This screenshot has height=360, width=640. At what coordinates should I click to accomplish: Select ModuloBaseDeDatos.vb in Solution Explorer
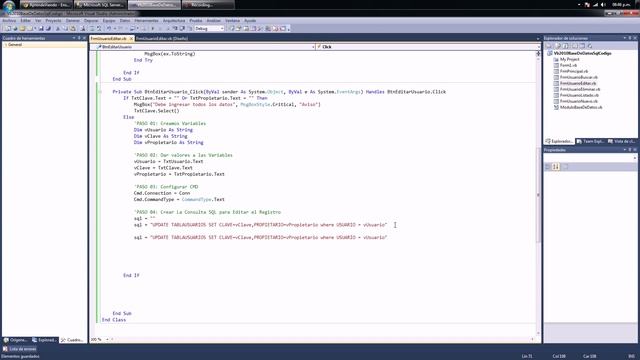pos(580,107)
